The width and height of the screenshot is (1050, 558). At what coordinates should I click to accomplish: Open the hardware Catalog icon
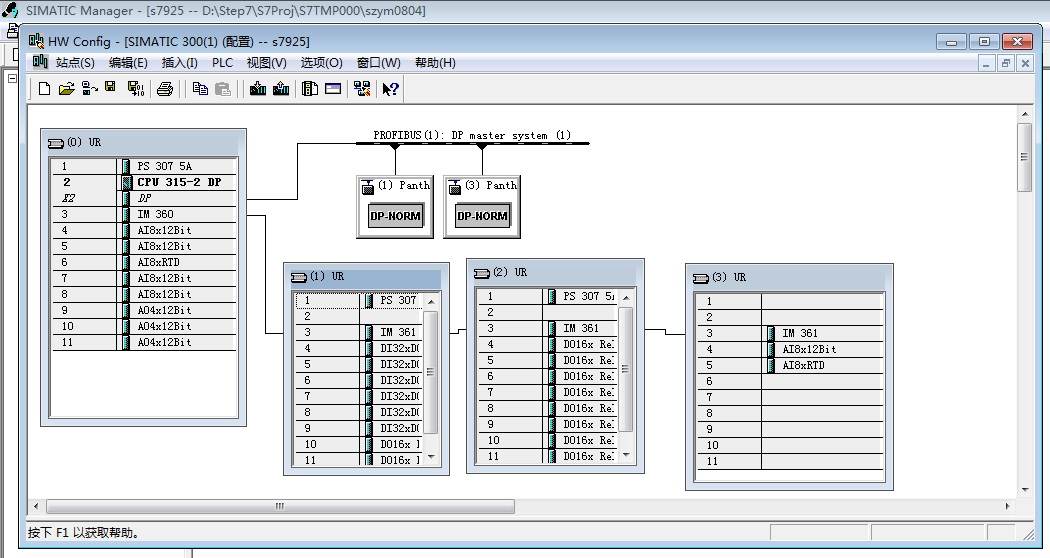[x=309, y=88]
